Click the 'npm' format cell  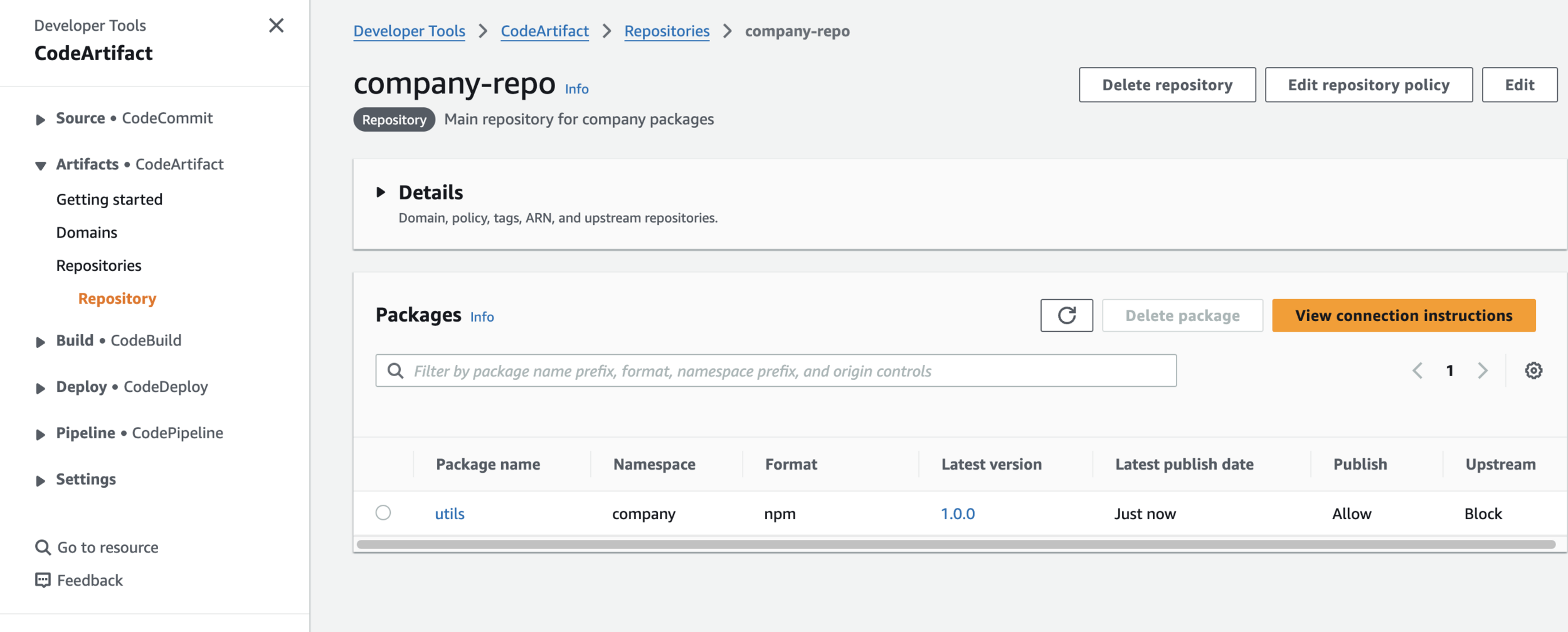tap(780, 514)
